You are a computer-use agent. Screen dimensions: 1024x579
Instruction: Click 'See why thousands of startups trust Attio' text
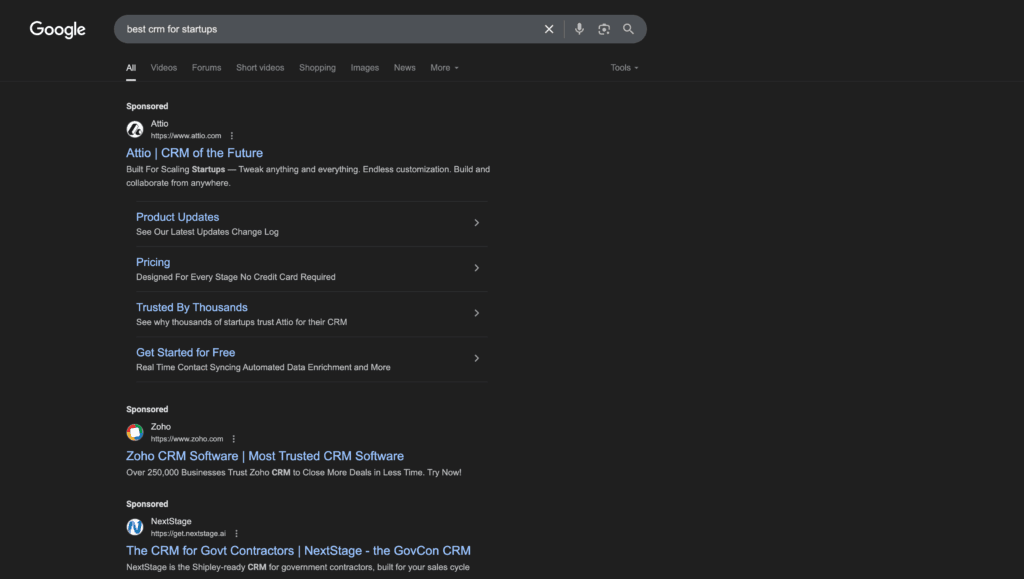tap(242, 322)
